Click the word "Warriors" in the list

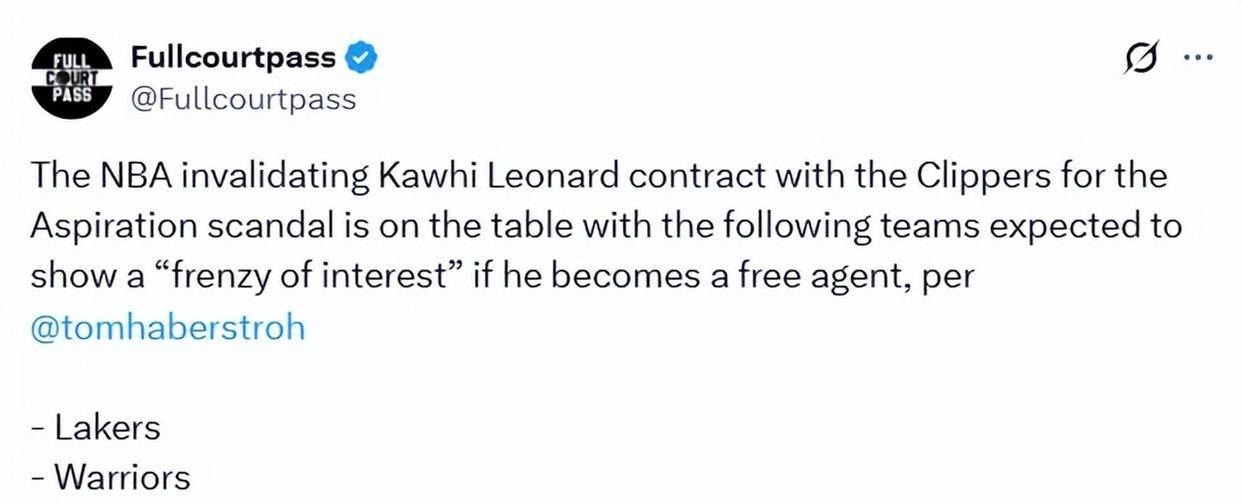[121, 477]
